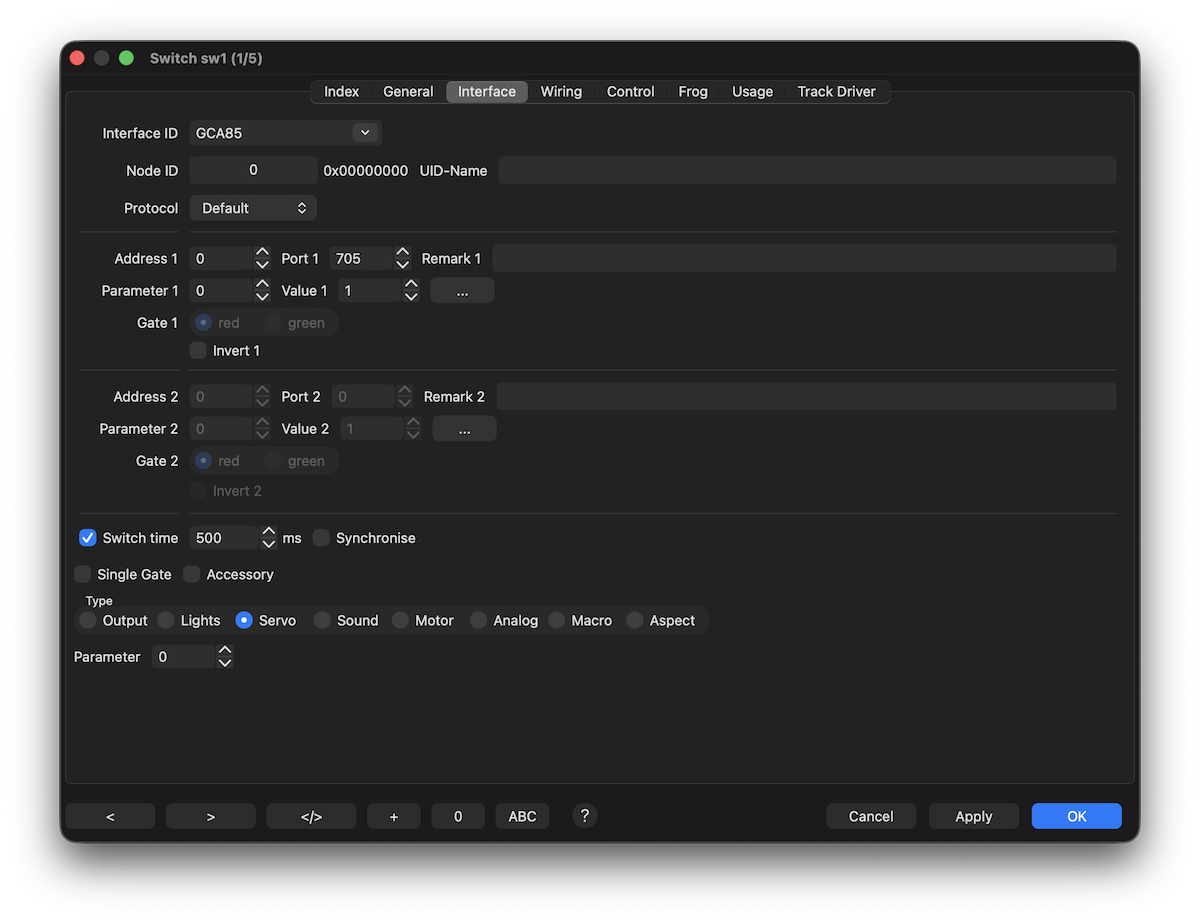Switch to the Wiring tab
The width and height of the screenshot is (1200, 922).
click(x=561, y=92)
